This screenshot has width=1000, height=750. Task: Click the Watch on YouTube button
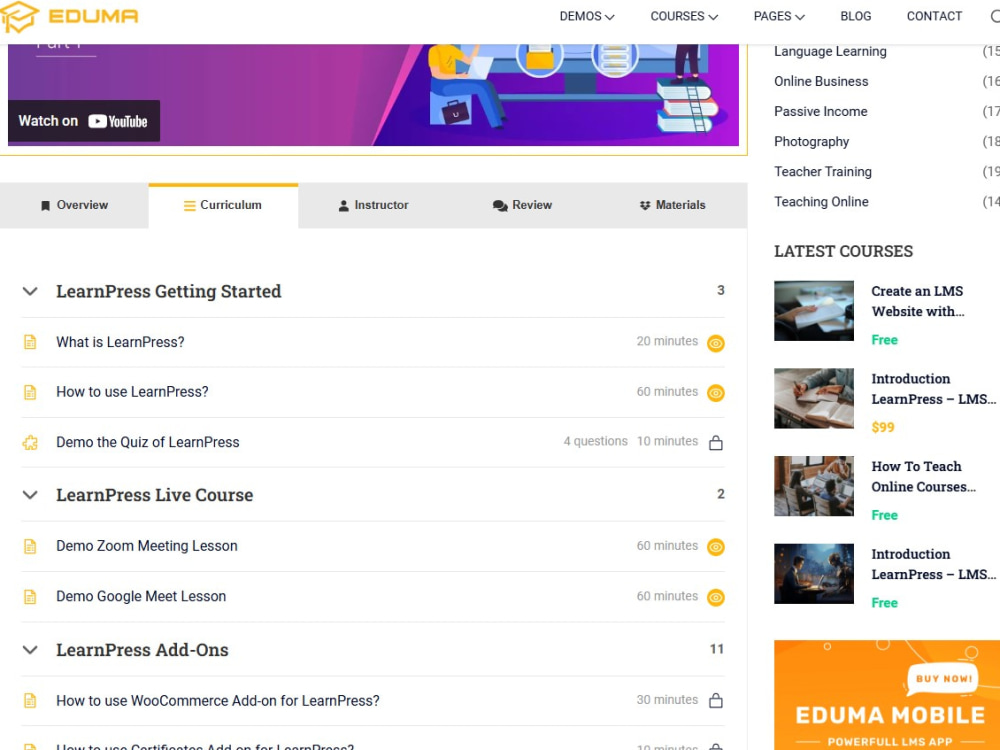point(84,121)
